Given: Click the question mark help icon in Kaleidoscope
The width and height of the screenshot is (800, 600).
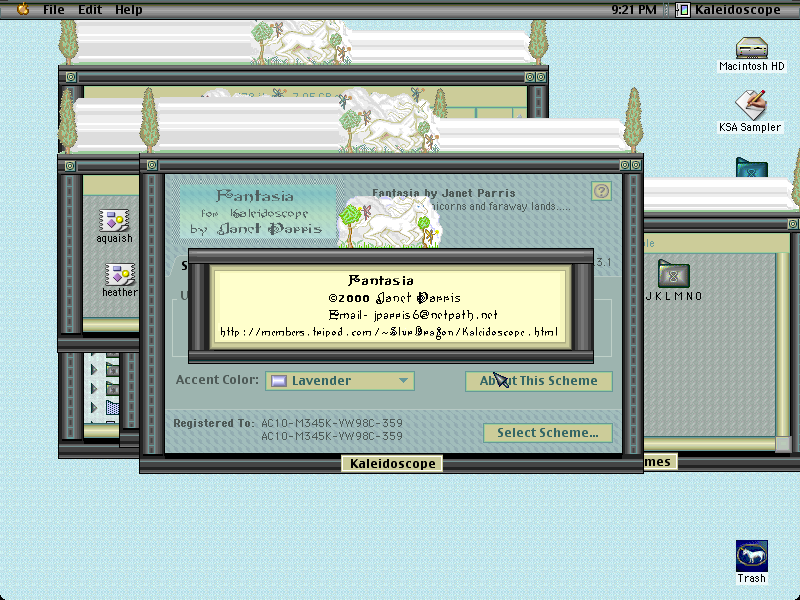Looking at the screenshot, I should [602, 191].
